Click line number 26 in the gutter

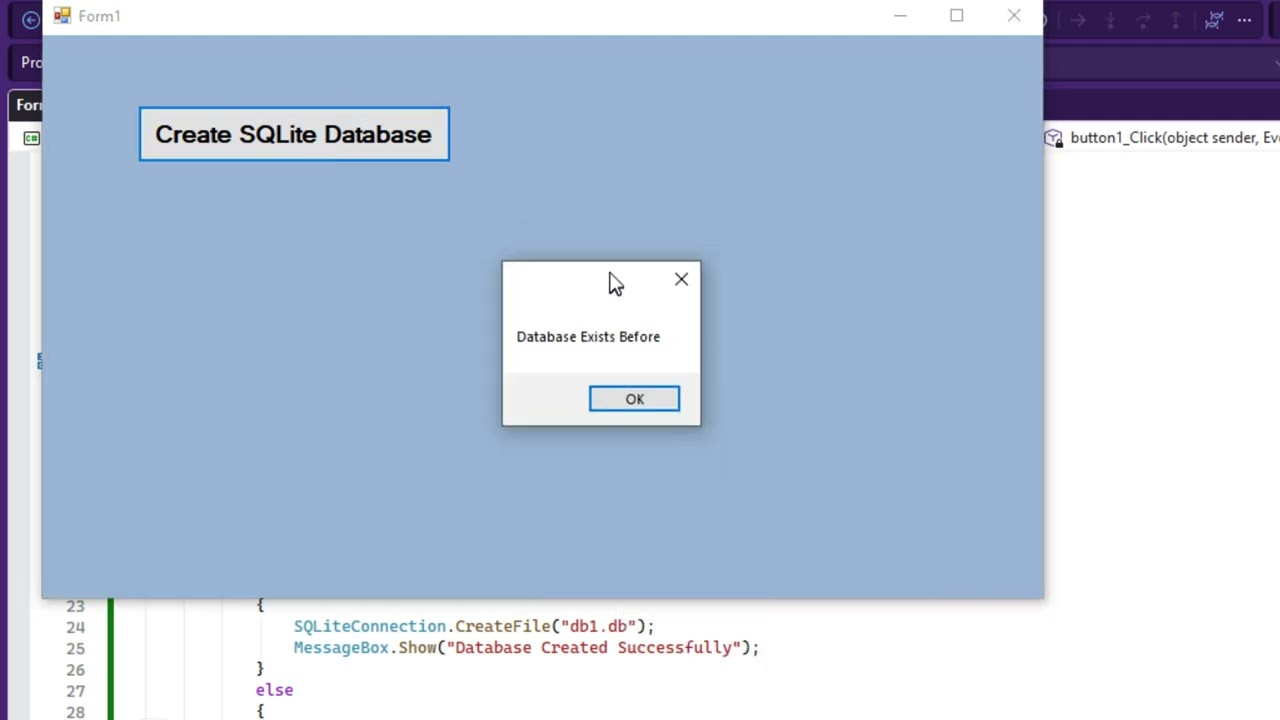[x=75, y=670]
